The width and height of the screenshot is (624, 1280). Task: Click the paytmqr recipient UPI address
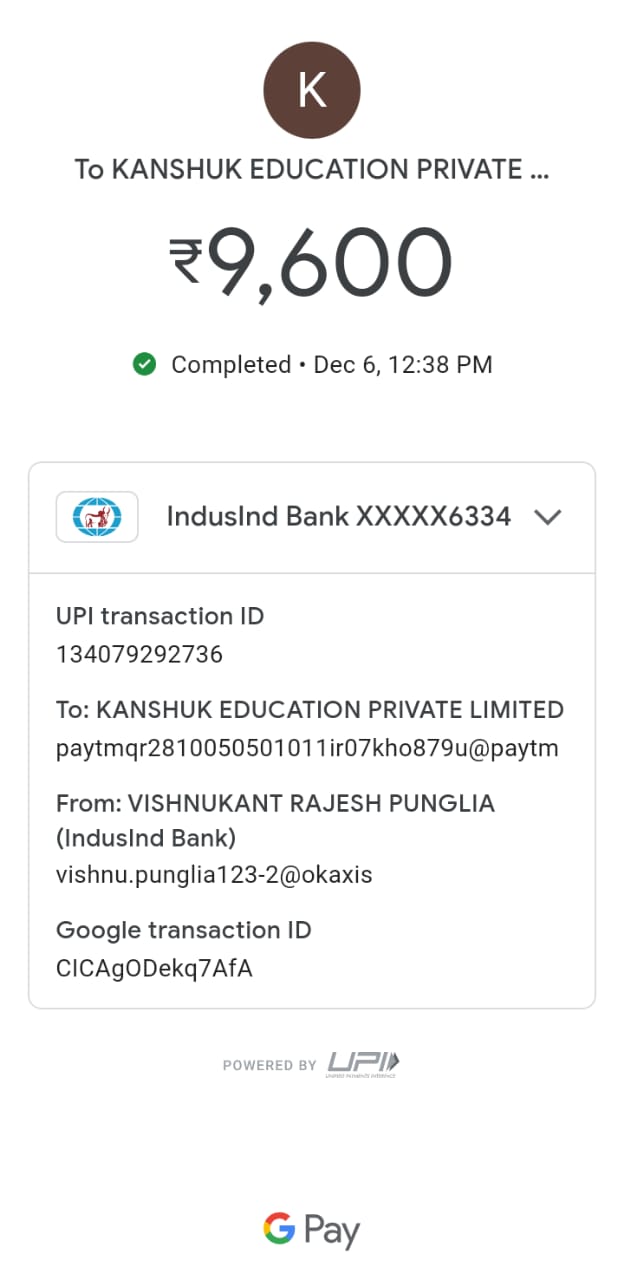(x=307, y=749)
